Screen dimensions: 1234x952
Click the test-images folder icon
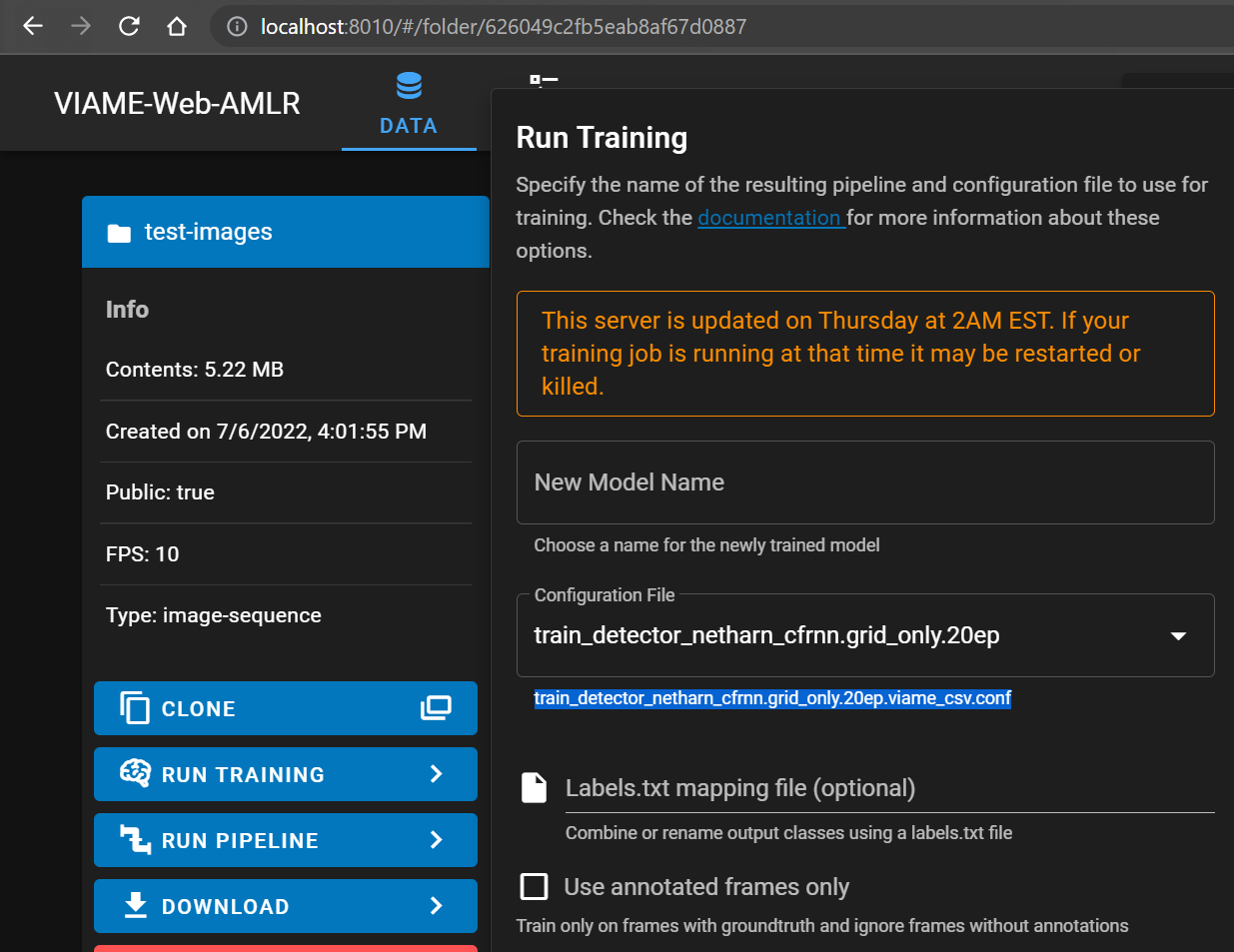click(x=119, y=233)
